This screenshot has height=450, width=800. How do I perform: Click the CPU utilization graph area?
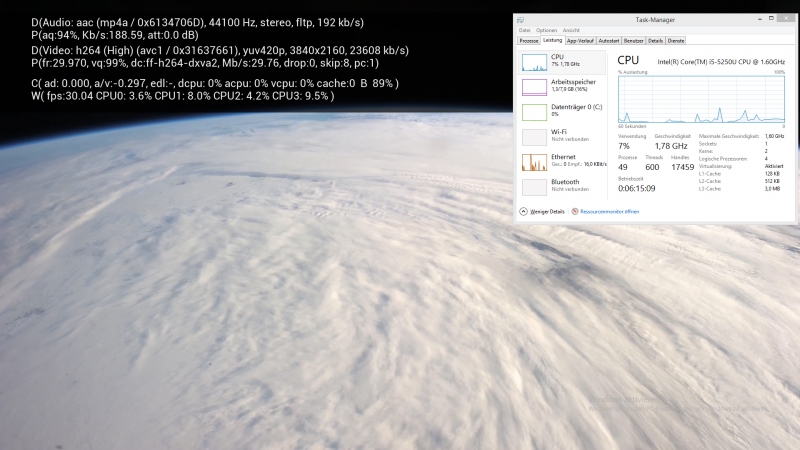click(702, 99)
